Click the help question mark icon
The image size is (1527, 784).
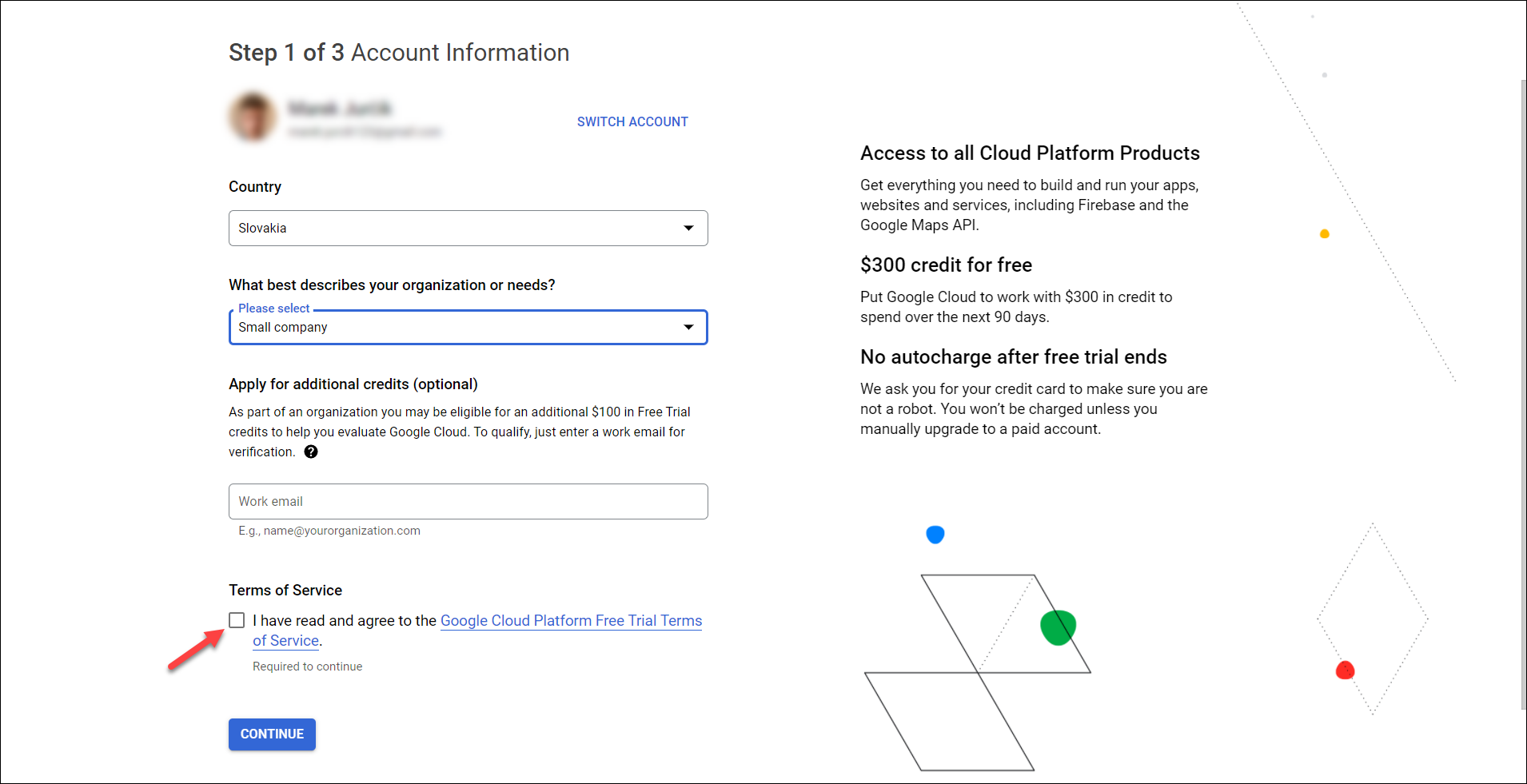pos(311,452)
